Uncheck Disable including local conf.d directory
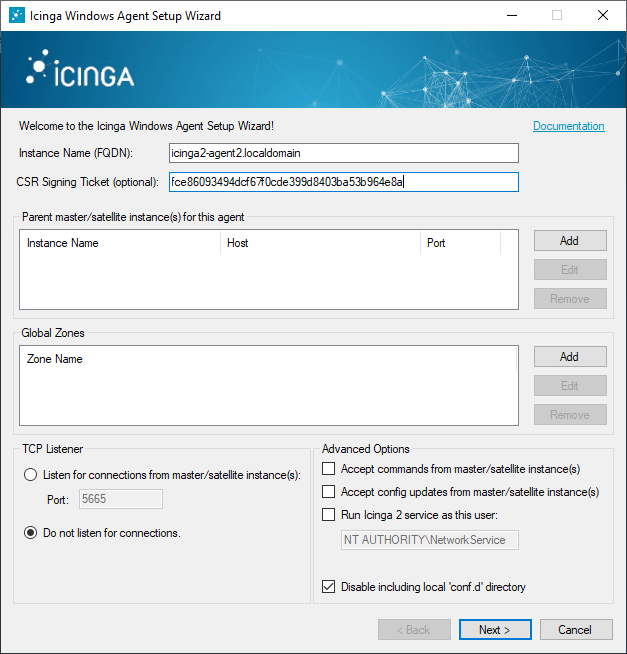The width and height of the screenshot is (627, 654). (x=328, y=587)
